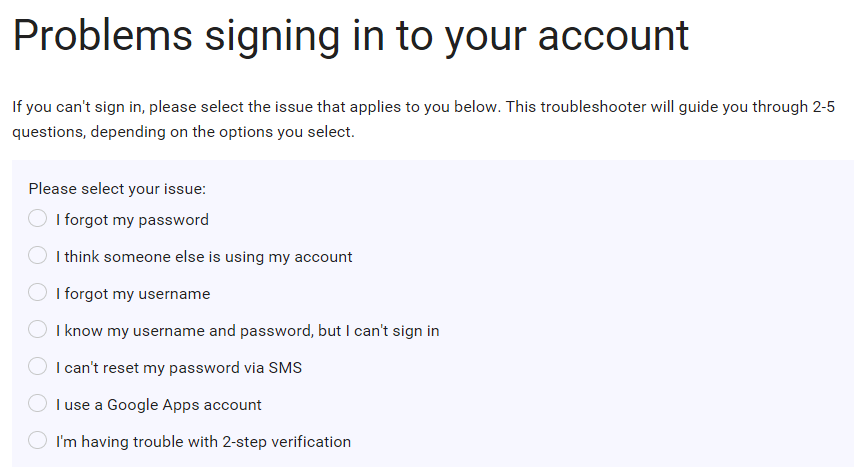
Task: Click the 'Please select your issue:' prompt
Action: (x=117, y=188)
